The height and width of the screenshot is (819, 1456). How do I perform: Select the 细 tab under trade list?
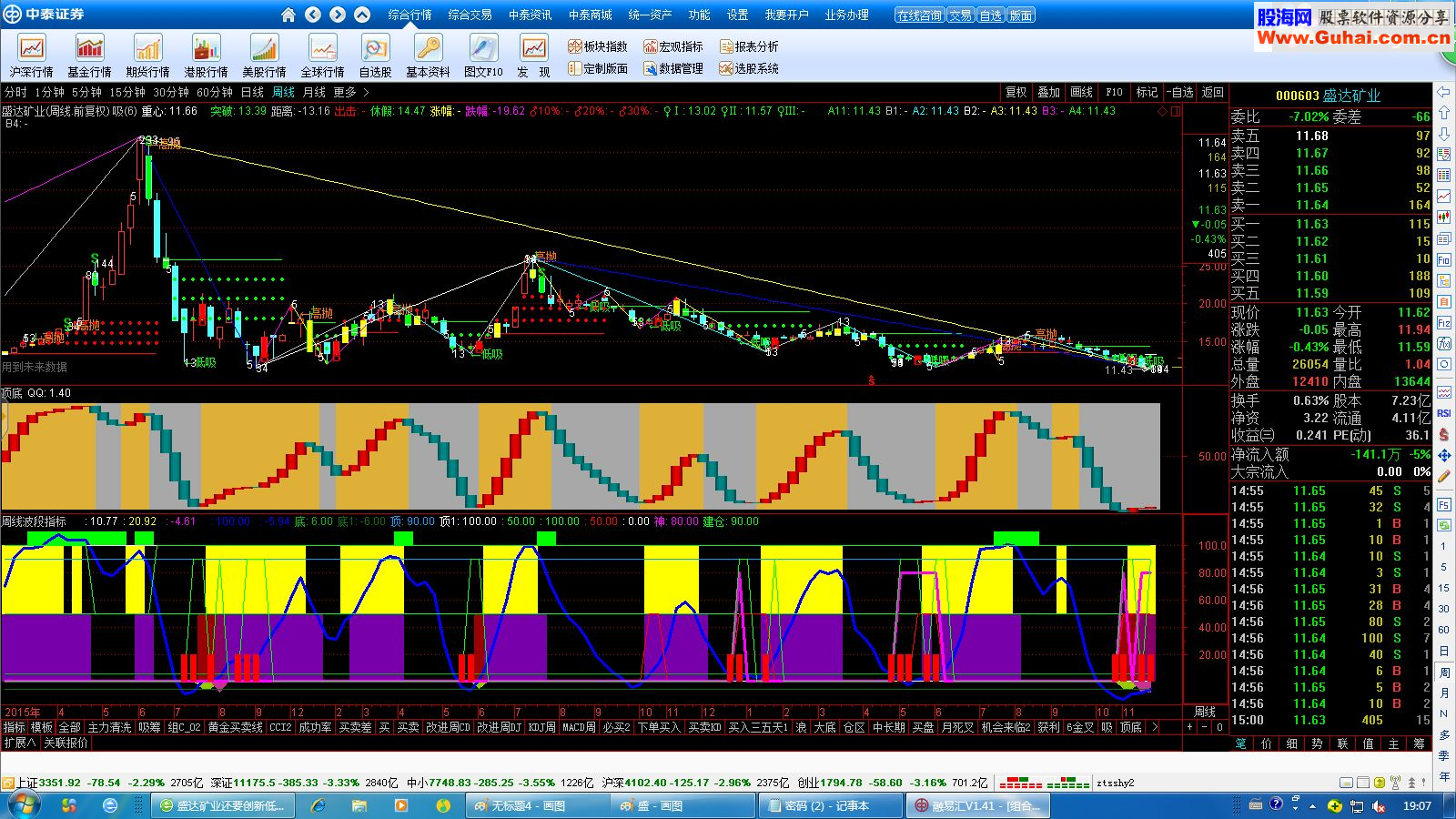click(x=1291, y=743)
